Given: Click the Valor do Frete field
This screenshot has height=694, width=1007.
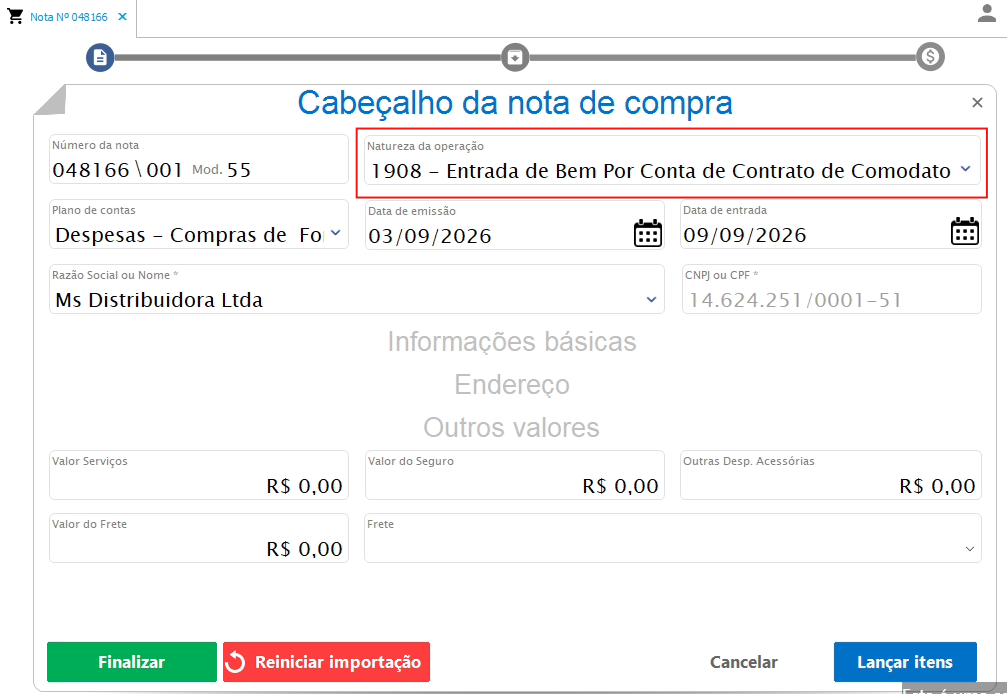Looking at the screenshot, I should tap(198, 538).
